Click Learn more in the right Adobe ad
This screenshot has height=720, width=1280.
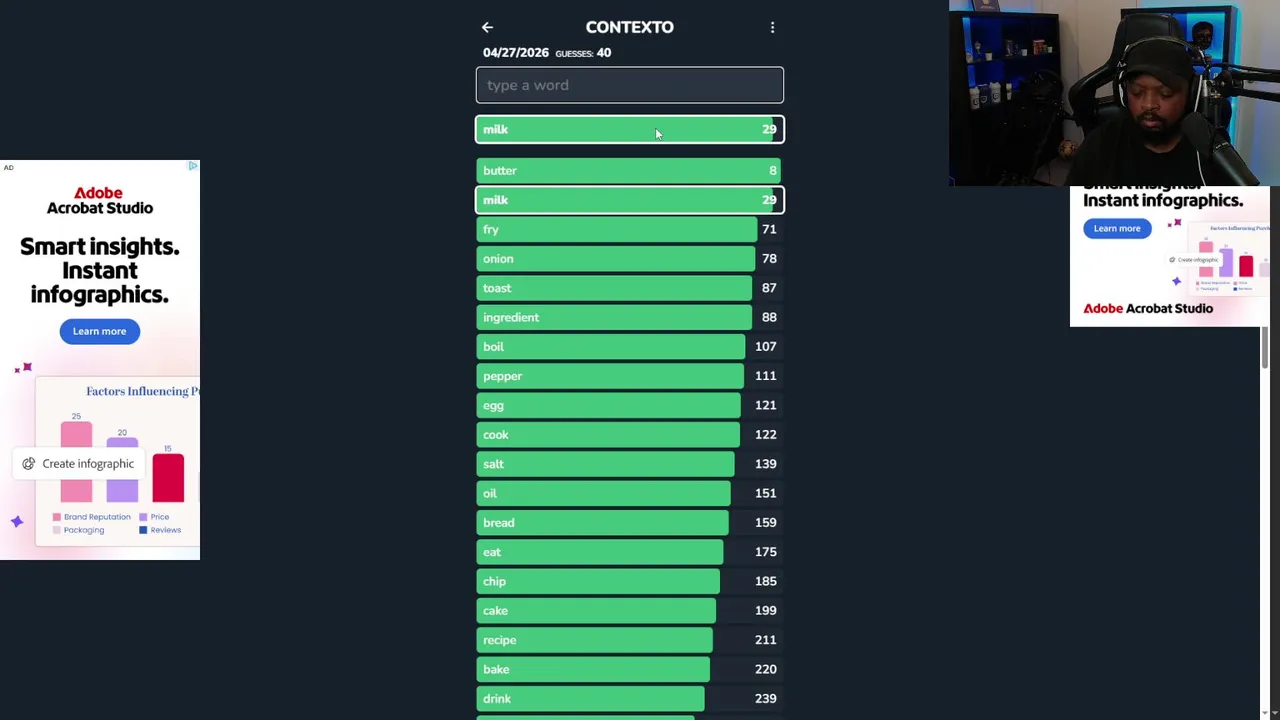[x=1116, y=228]
